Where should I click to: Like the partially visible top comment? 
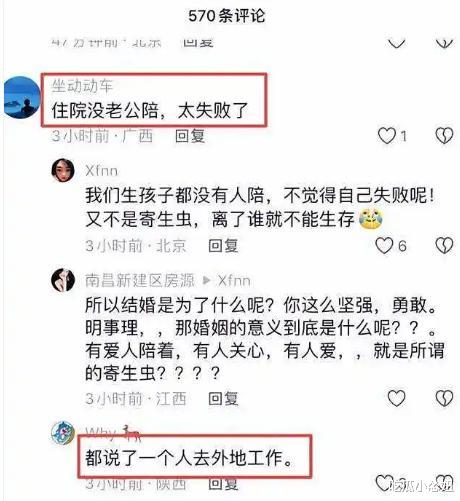(396, 43)
